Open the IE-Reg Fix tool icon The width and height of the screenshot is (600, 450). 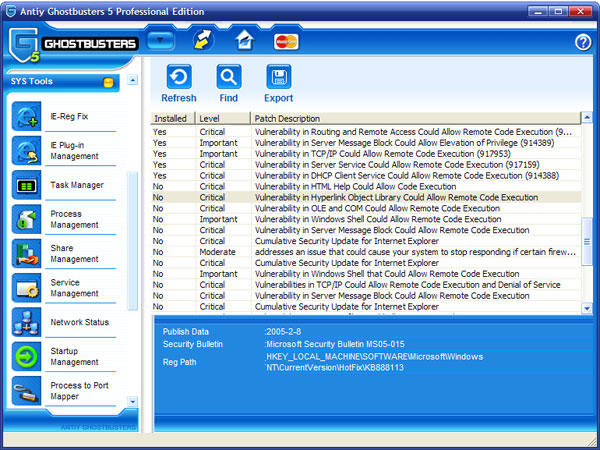26,116
